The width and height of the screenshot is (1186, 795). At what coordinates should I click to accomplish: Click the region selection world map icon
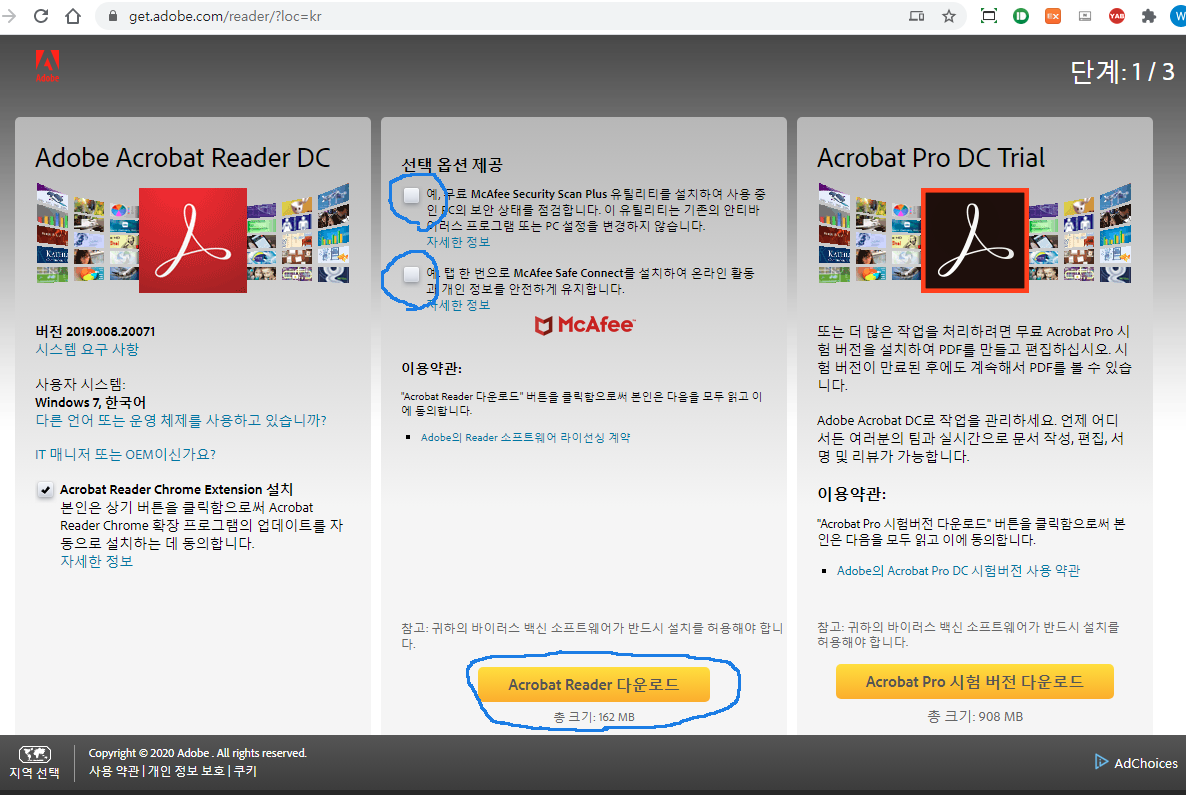(x=35, y=753)
